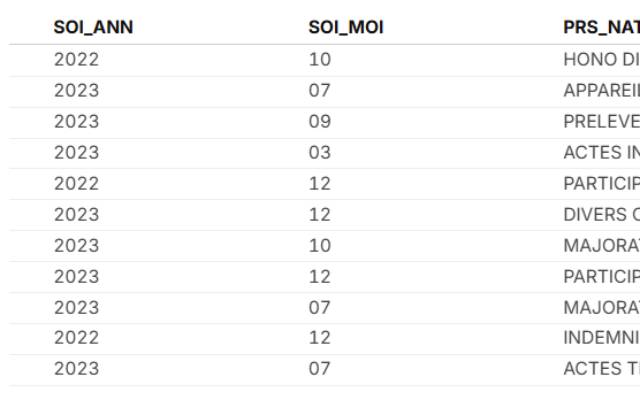Click the ACTES T cell in last row
The width and height of the screenshot is (640, 400).
tap(600, 369)
